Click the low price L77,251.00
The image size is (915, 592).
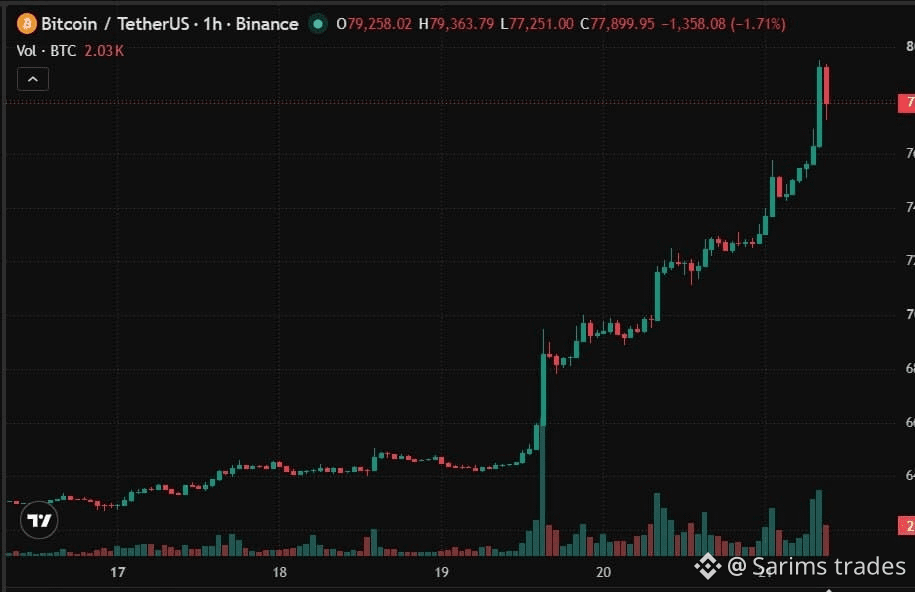click(537, 24)
